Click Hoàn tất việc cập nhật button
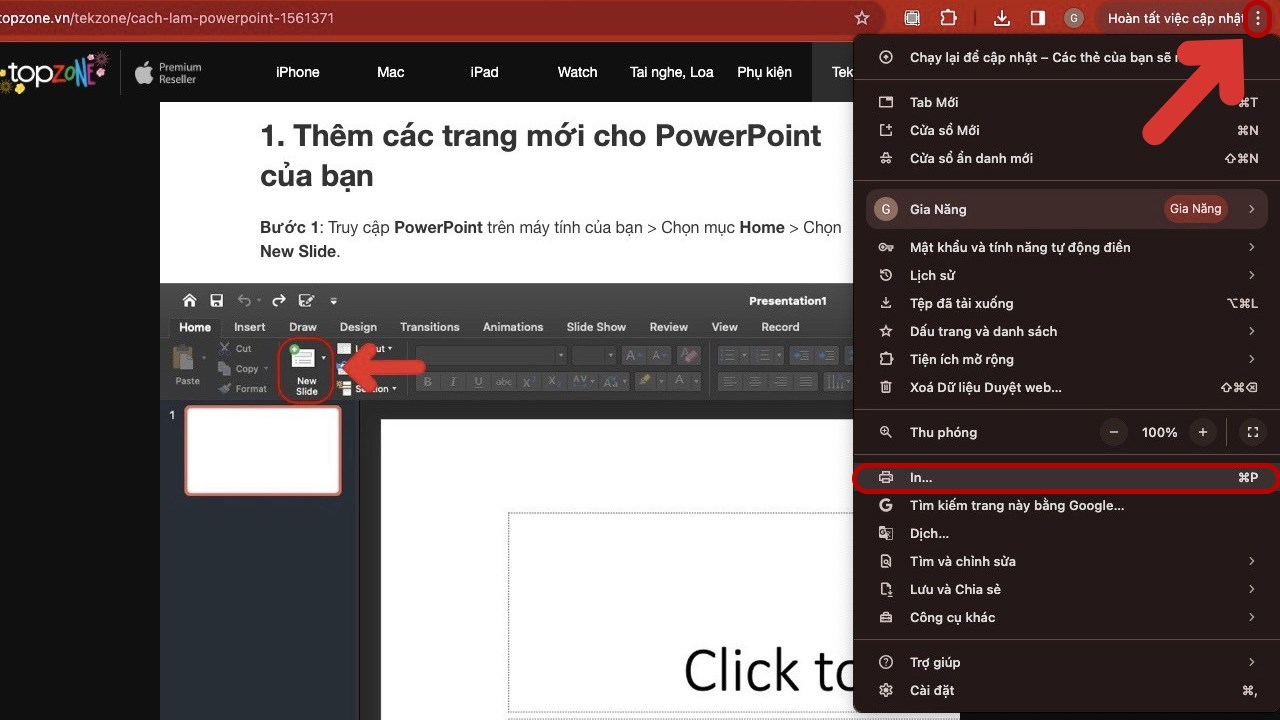The width and height of the screenshot is (1280, 720). (1175, 18)
